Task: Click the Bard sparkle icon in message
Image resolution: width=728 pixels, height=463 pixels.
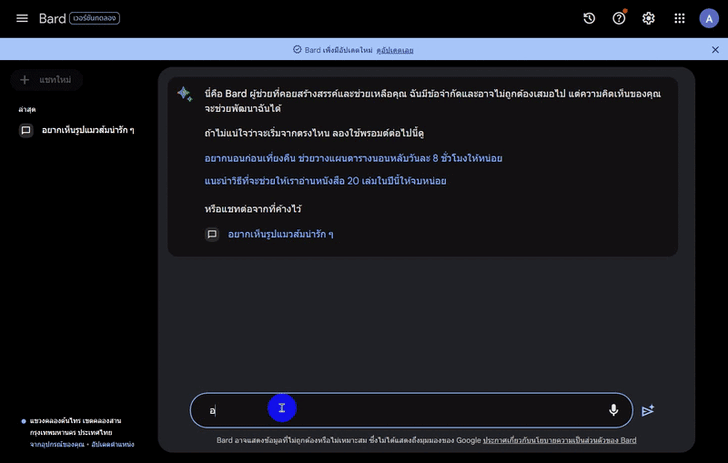Action: pyautogui.click(x=185, y=94)
